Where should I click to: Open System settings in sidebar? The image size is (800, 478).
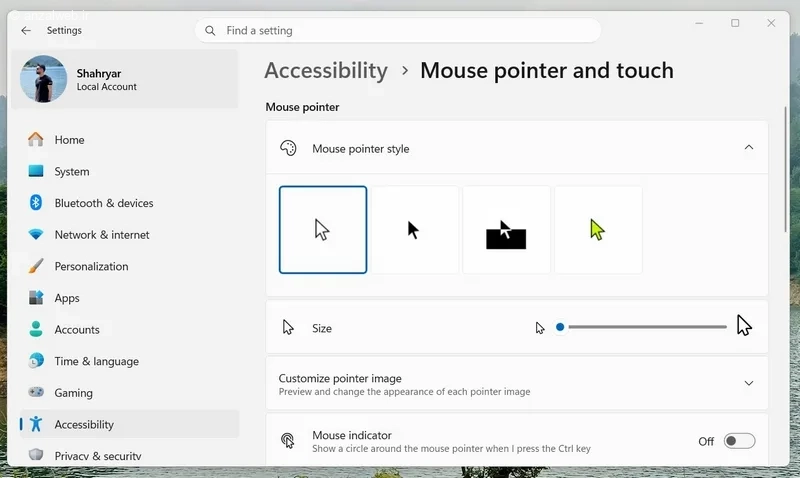(129, 171)
